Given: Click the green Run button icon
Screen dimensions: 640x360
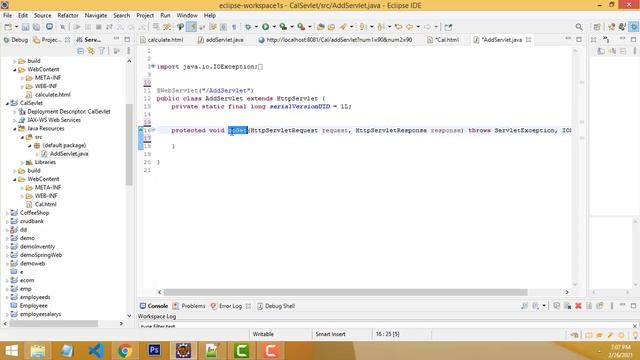Looking at the screenshot, I should point(265,27).
